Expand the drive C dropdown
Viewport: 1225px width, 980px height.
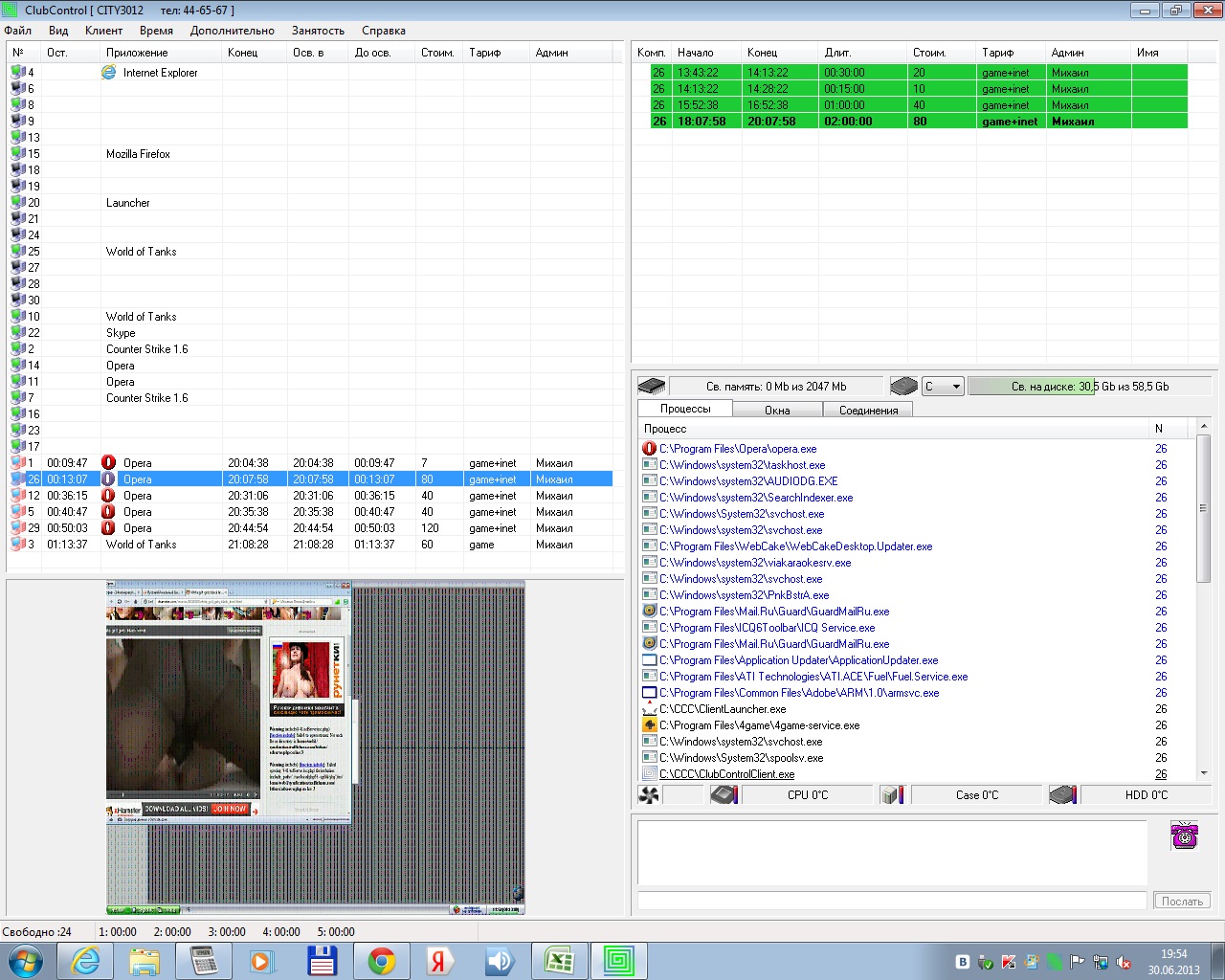coord(955,387)
